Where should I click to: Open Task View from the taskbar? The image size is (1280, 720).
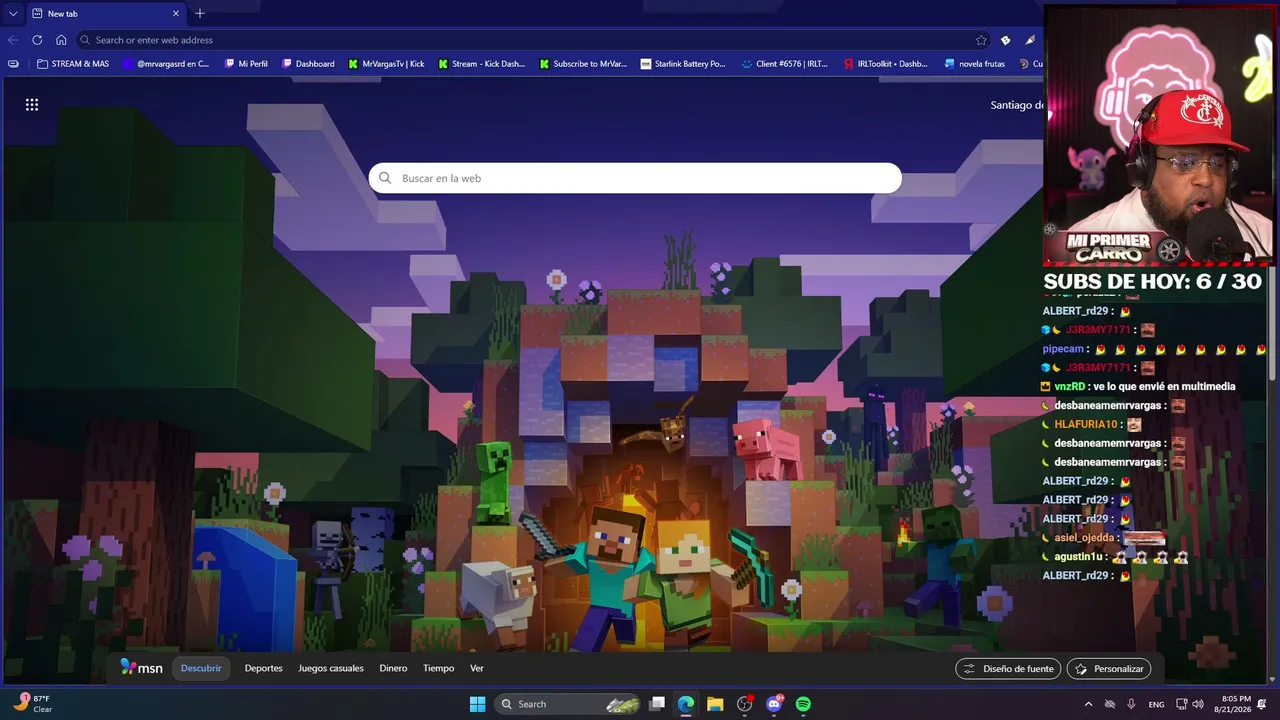tap(657, 704)
